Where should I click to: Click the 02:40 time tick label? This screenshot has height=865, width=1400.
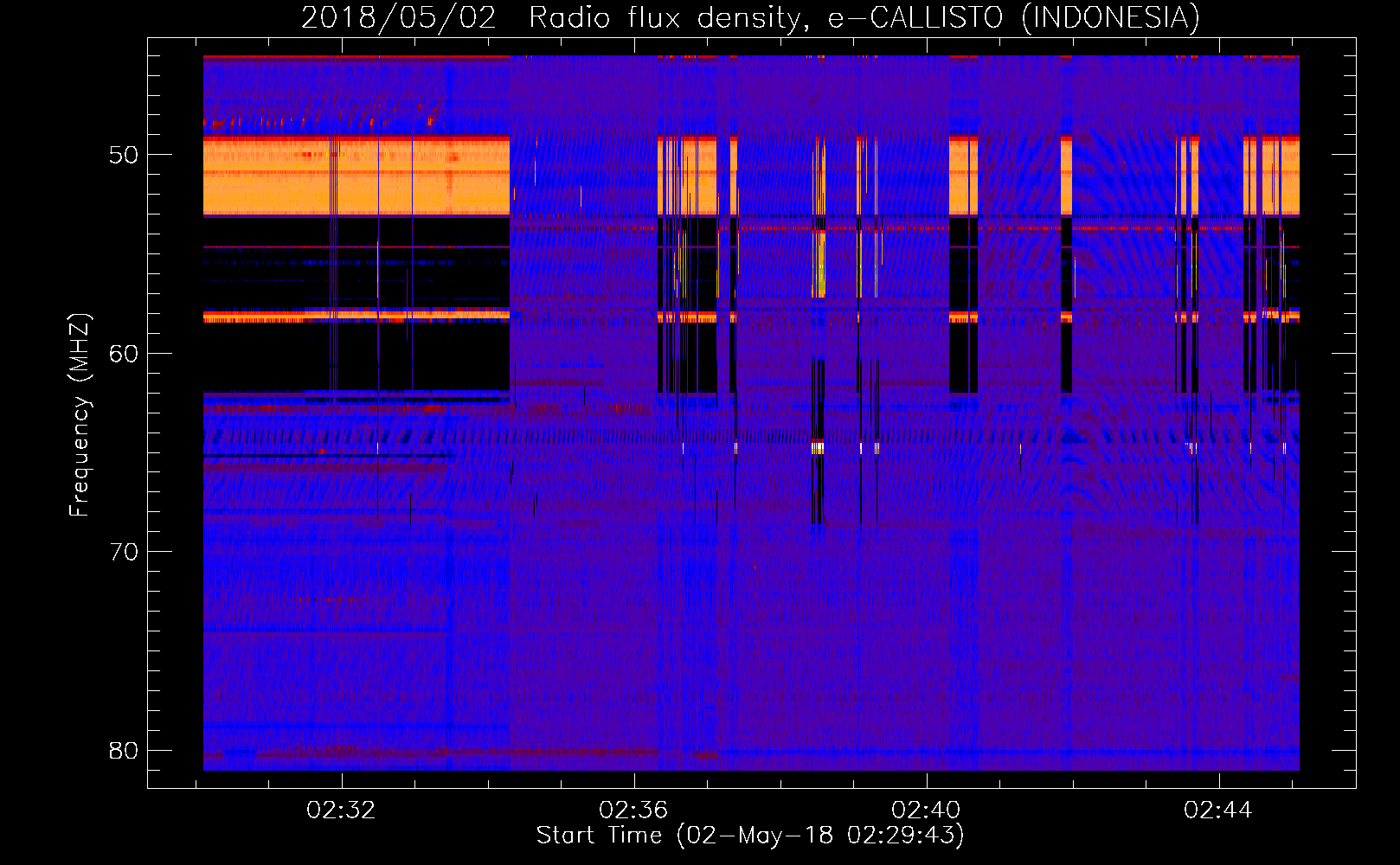point(926,811)
